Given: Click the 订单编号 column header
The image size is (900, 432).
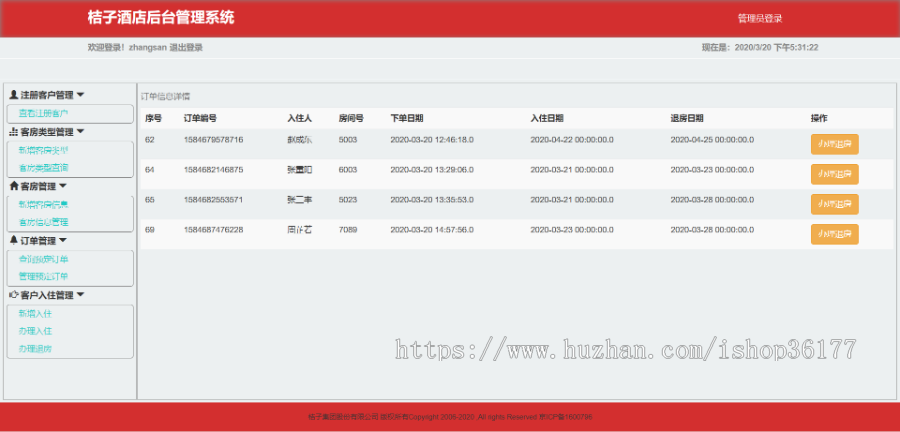Looking at the screenshot, I should 200,118.
